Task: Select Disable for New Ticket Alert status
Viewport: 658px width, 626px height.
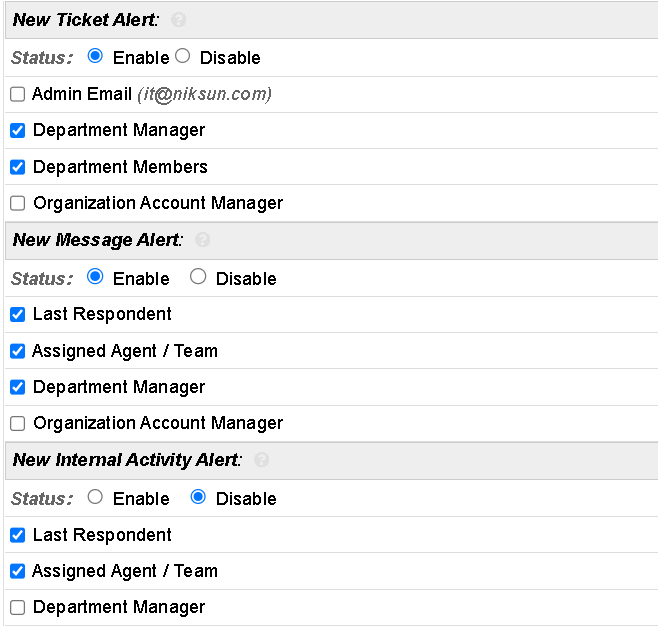Action: 182,56
